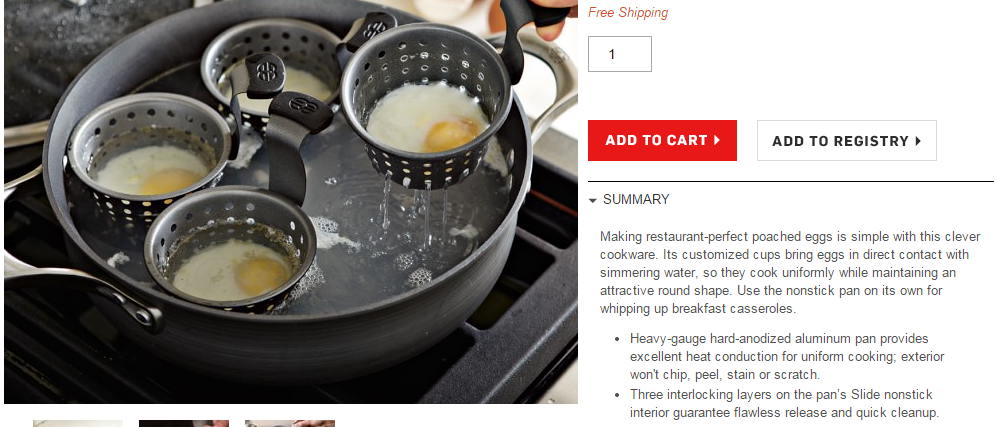Click the ADD TO REGISTRY button
Viewport: 997px width, 427px height.
(846, 140)
